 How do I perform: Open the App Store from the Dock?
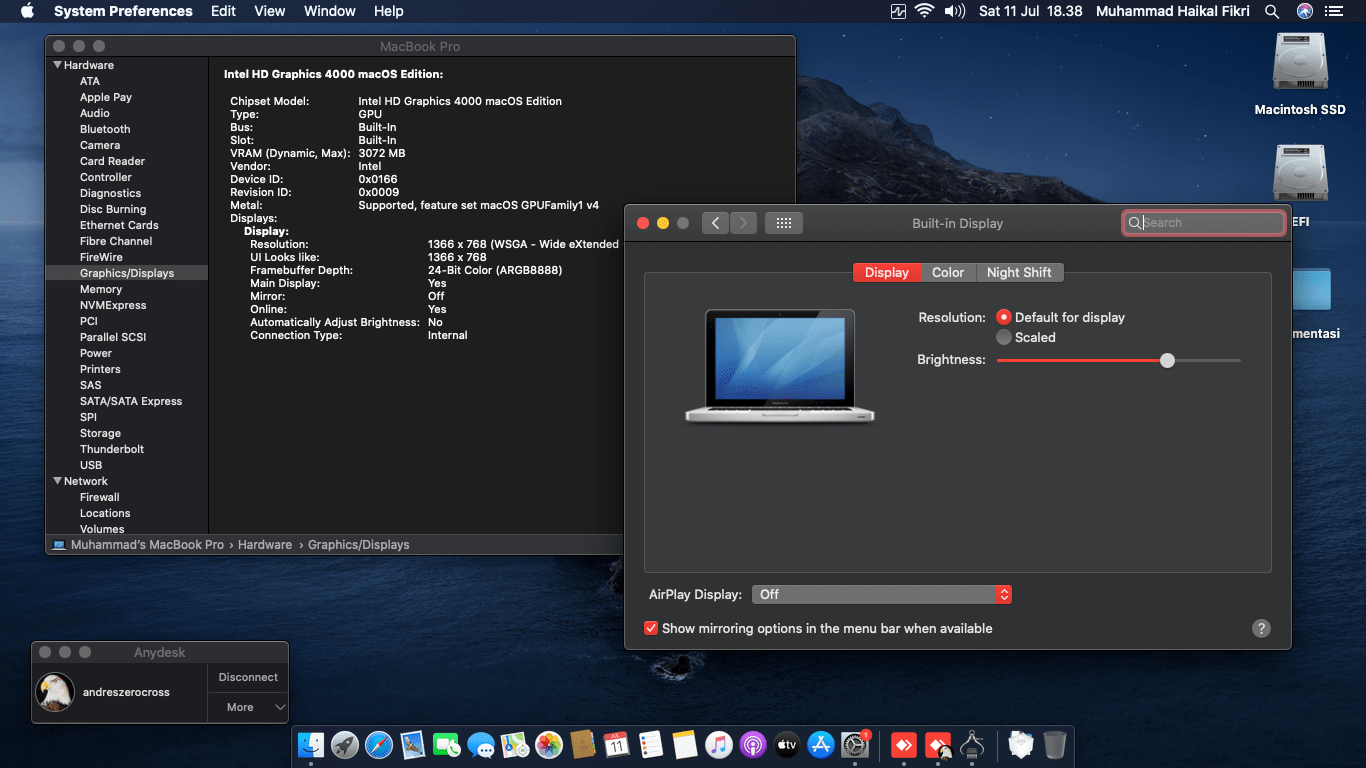click(821, 745)
